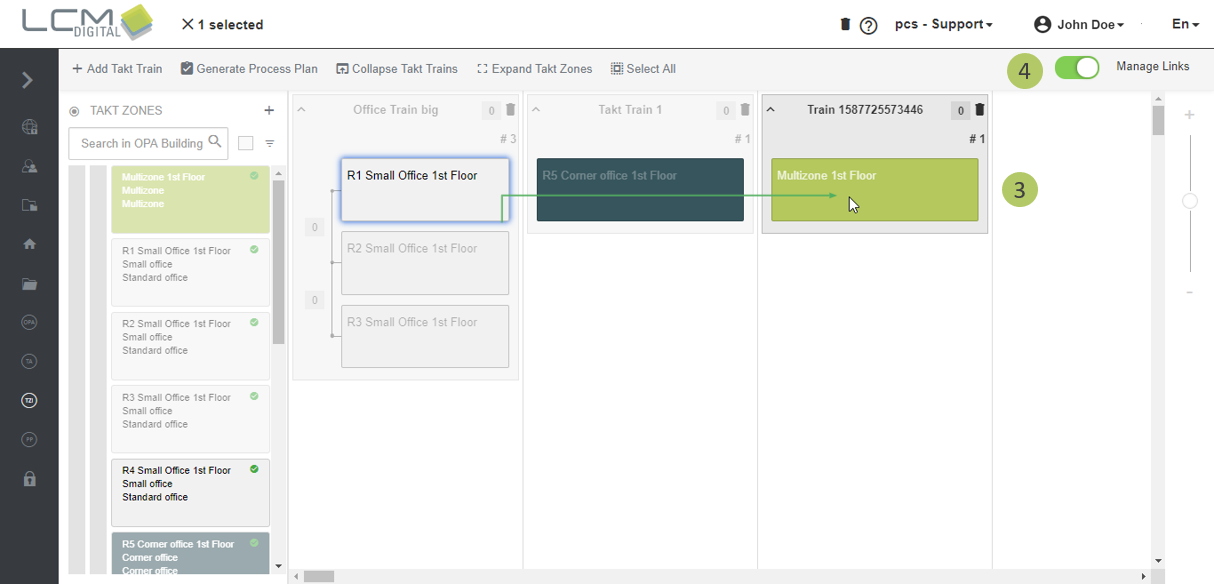Collapse the Train 1587725573446 column

[x=770, y=110]
